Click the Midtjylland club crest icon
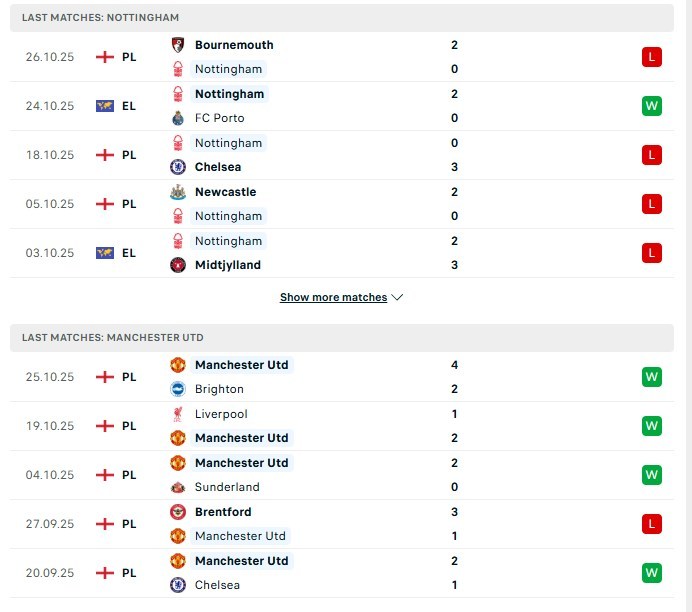This screenshot has width=692, height=612. coord(178,265)
